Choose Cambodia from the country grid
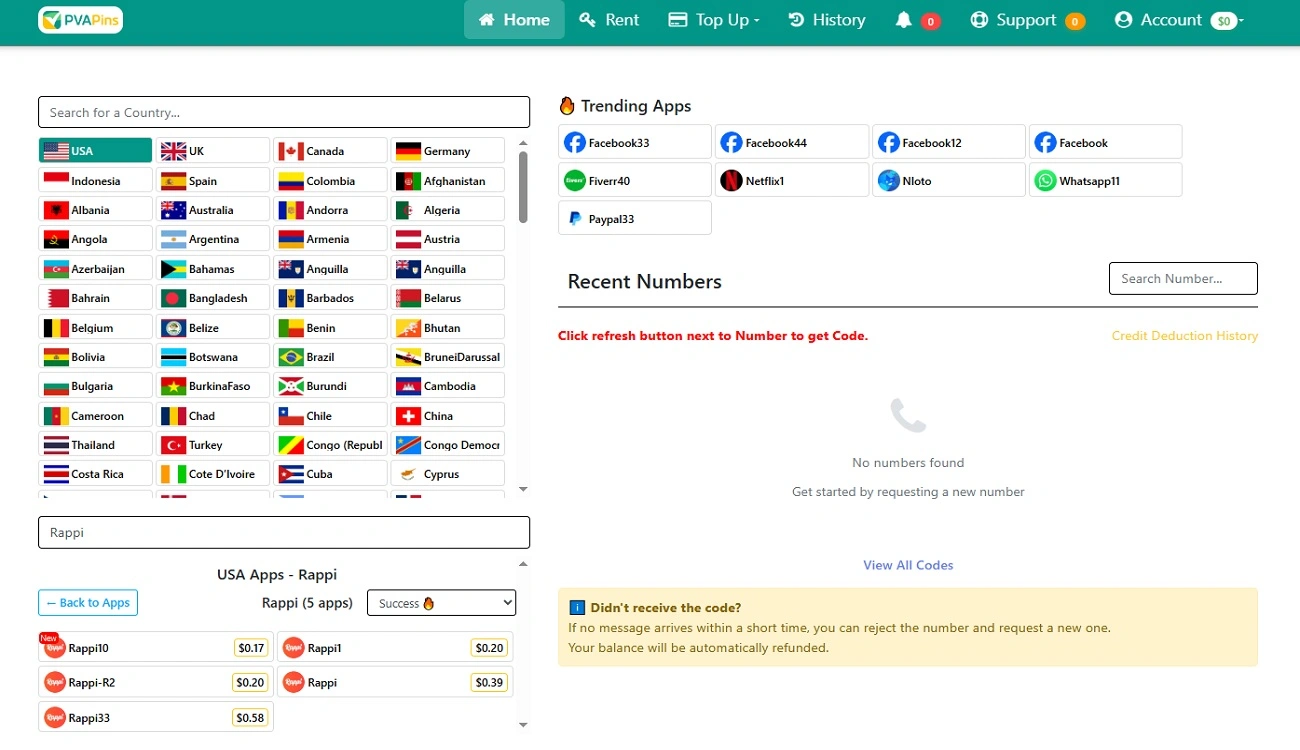The height and width of the screenshot is (750, 1300). coord(448,386)
